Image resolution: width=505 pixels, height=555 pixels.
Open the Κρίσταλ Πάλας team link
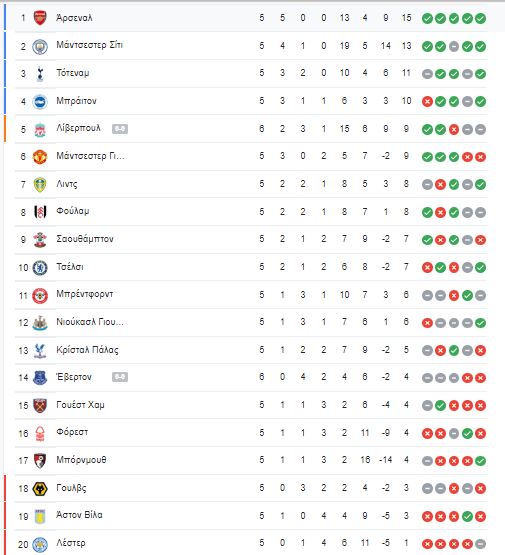tap(87, 350)
